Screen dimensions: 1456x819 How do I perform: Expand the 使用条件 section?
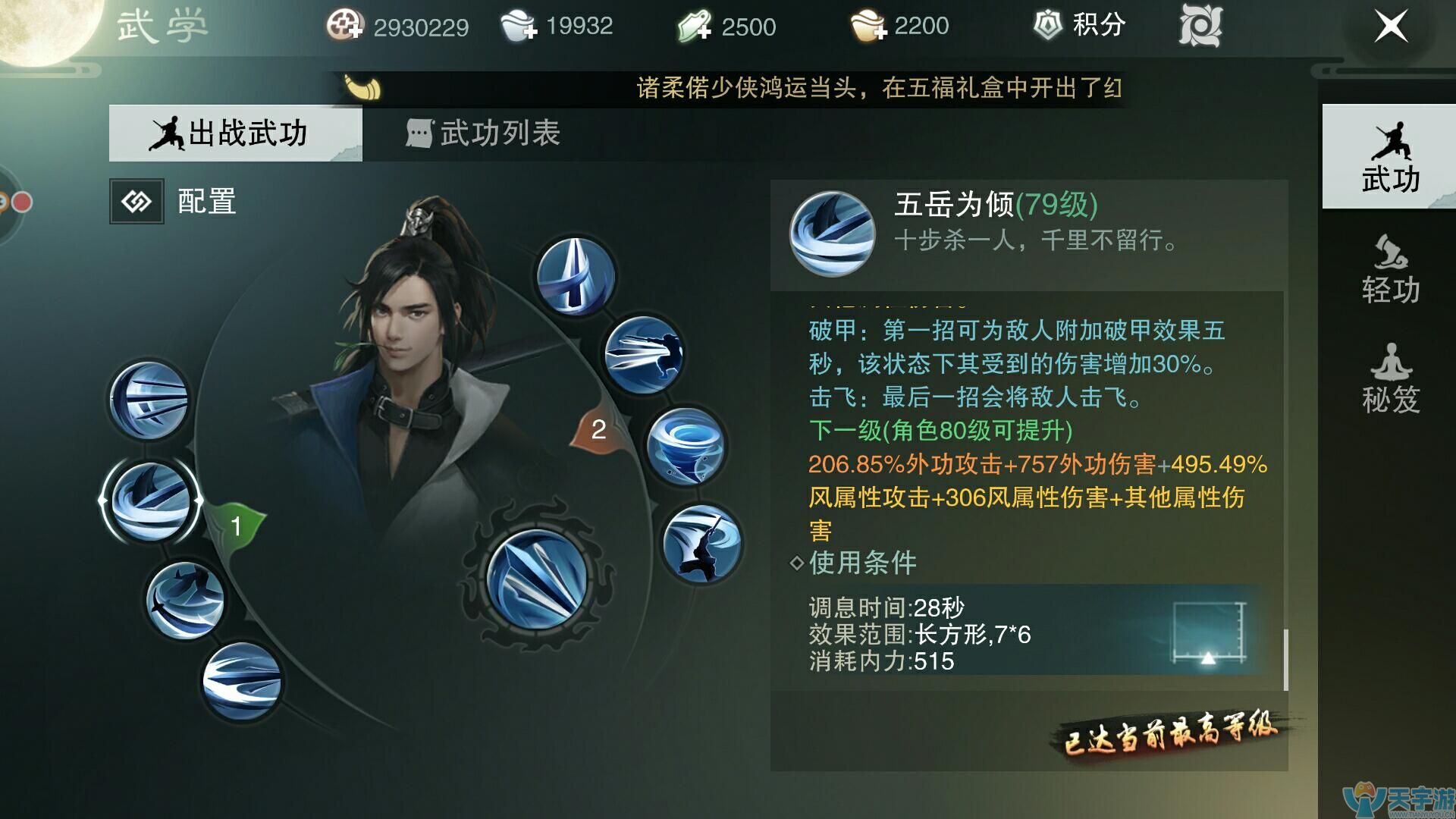point(854,563)
